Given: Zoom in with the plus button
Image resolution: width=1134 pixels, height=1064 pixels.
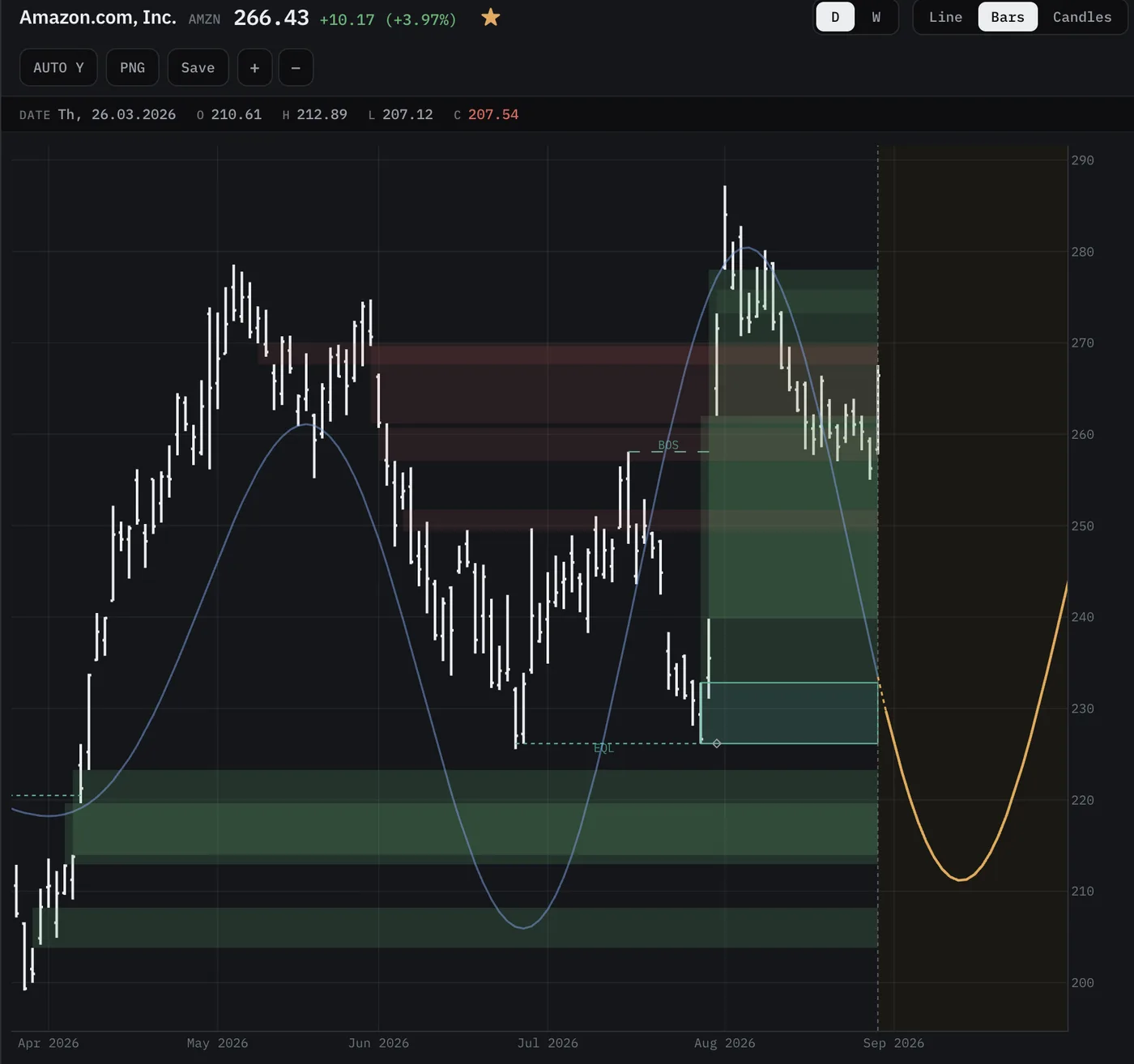Looking at the screenshot, I should click(x=254, y=67).
